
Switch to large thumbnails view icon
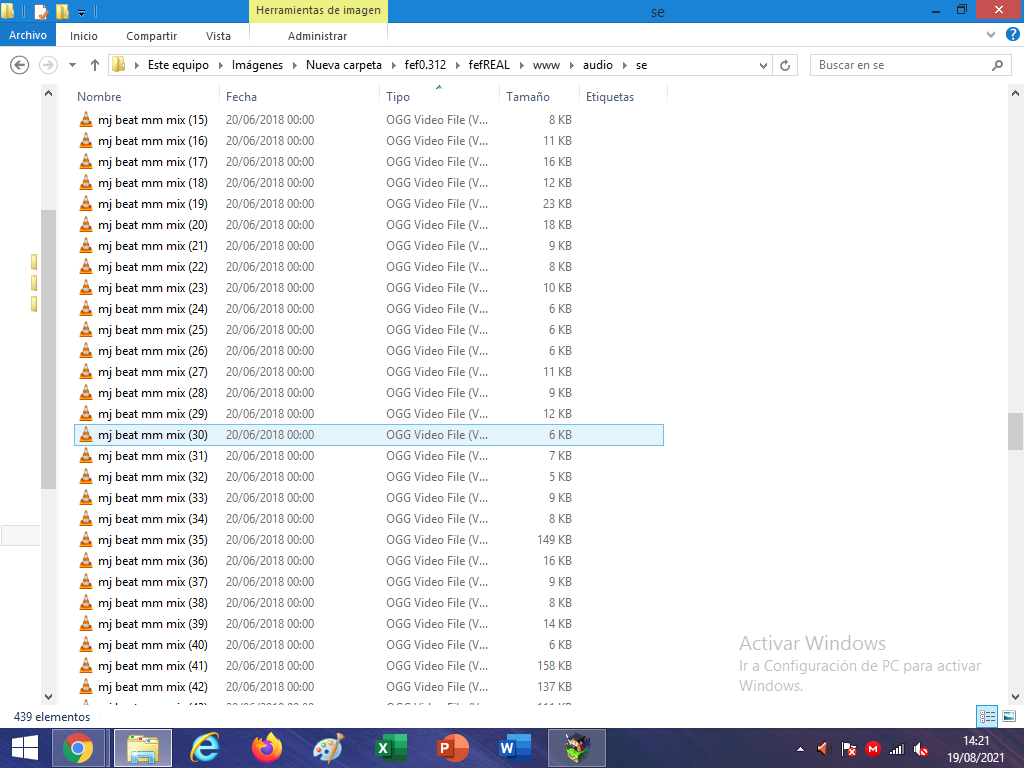(1008, 716)
